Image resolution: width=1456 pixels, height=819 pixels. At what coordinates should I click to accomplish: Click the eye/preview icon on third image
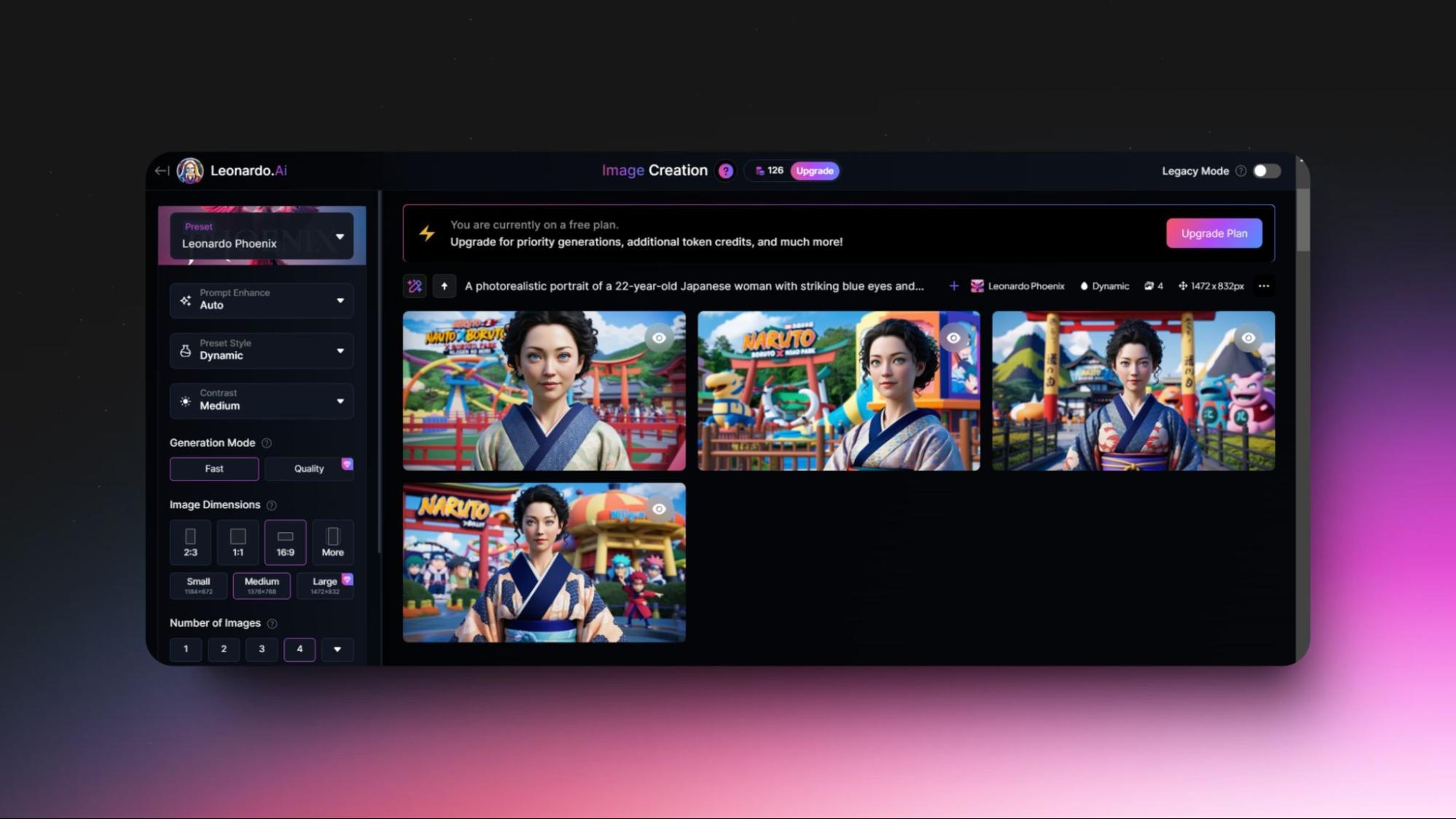click(x=1248, y=337)
